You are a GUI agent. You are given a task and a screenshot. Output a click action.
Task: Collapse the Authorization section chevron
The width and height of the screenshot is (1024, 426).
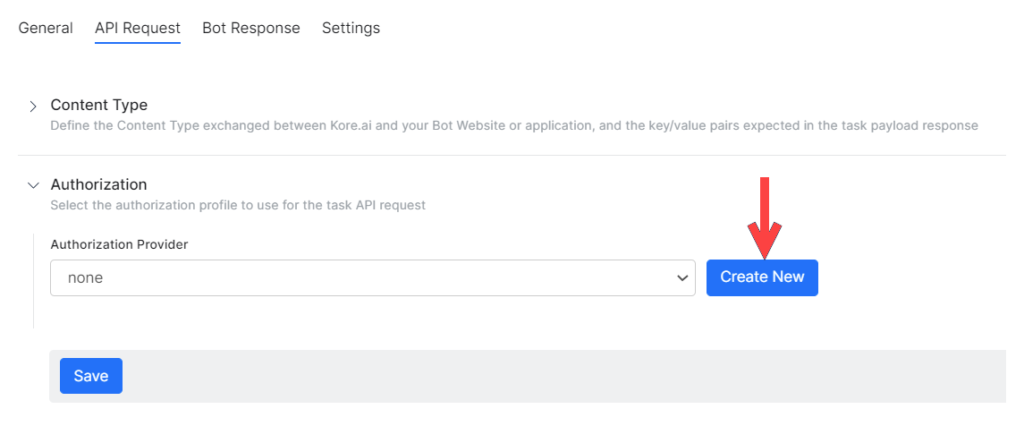tap(33, 185)
